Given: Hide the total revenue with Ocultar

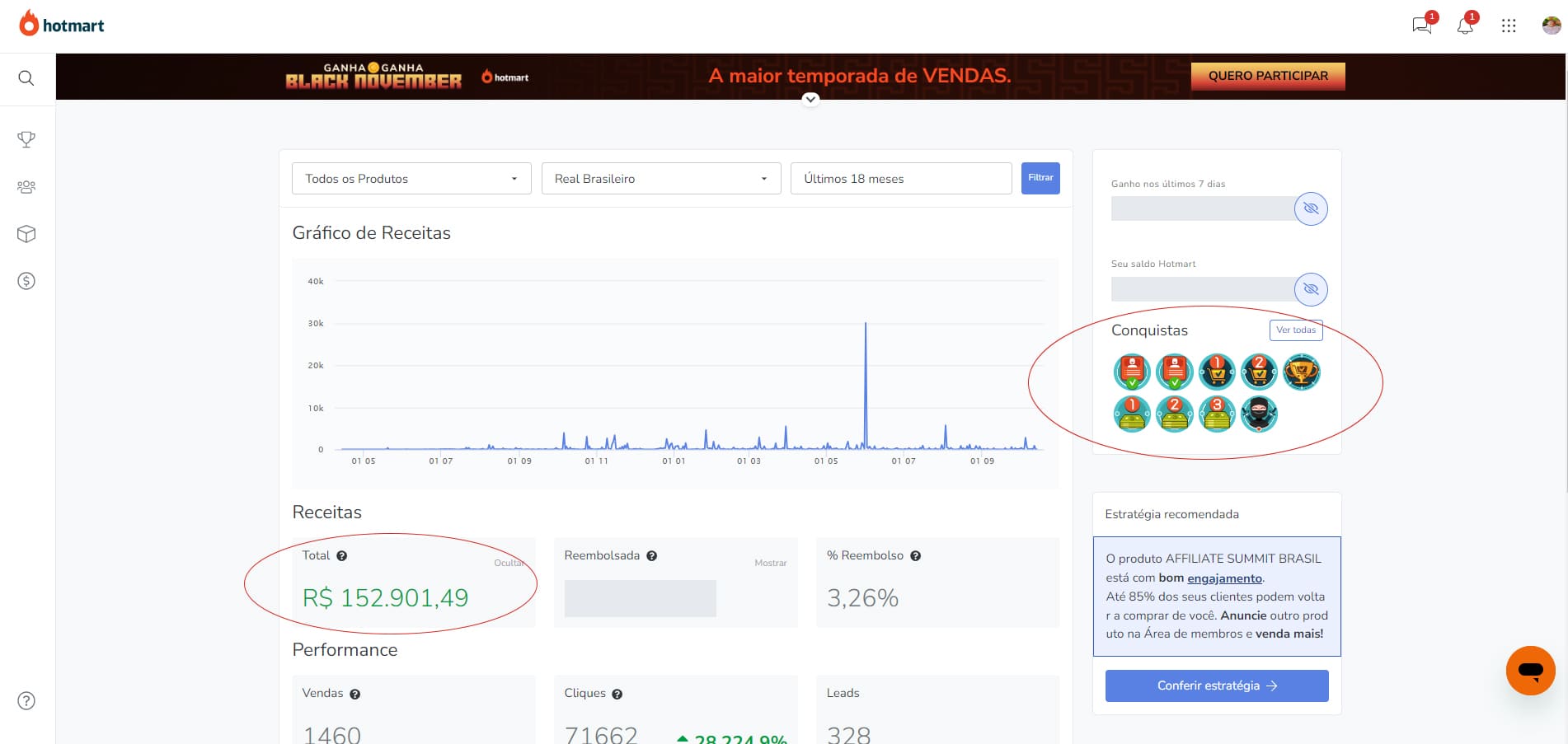Looking at the screenshot, I should [509, 563].
